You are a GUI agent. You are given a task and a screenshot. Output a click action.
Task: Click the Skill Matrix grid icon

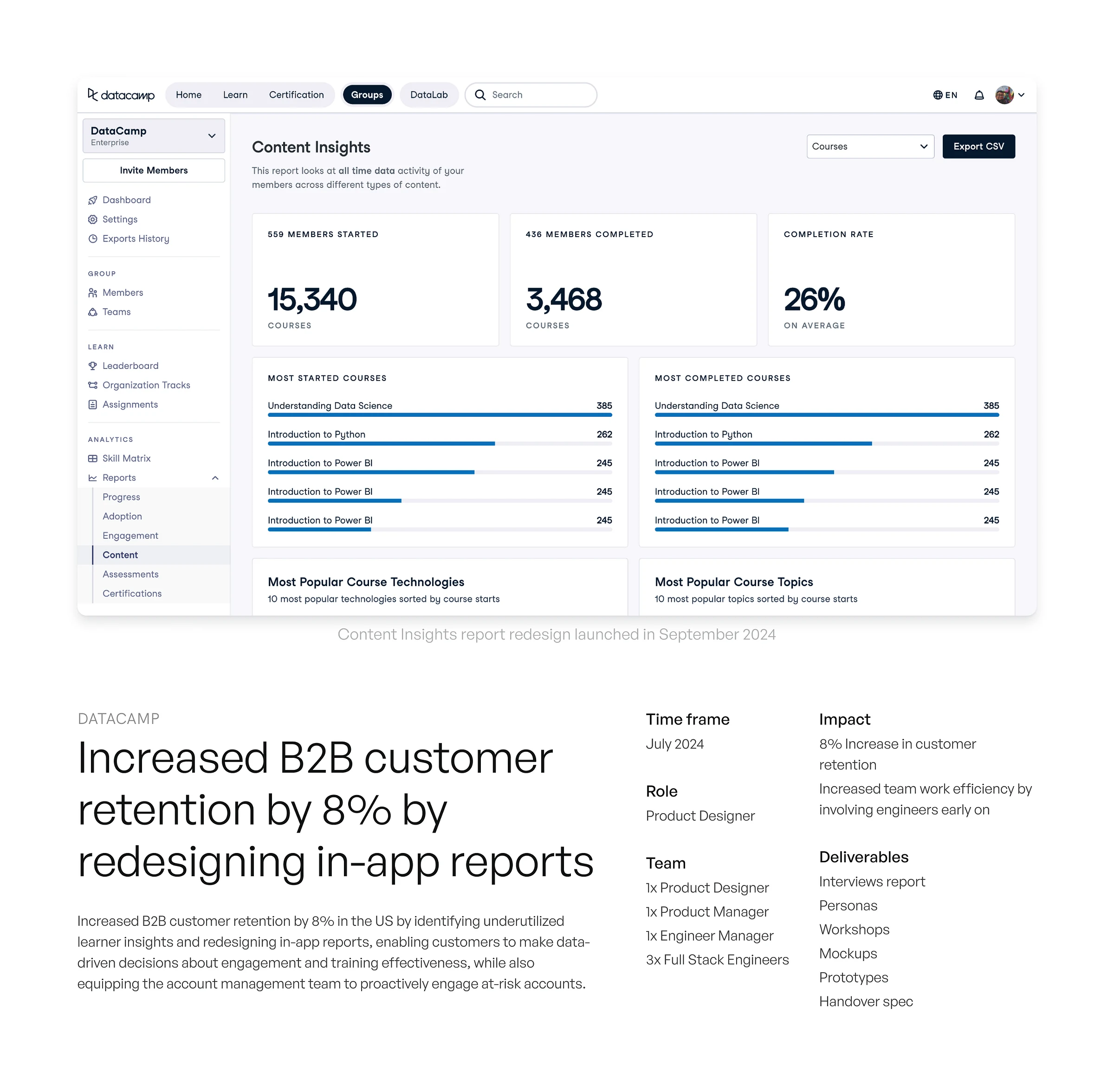coord(92,458)
